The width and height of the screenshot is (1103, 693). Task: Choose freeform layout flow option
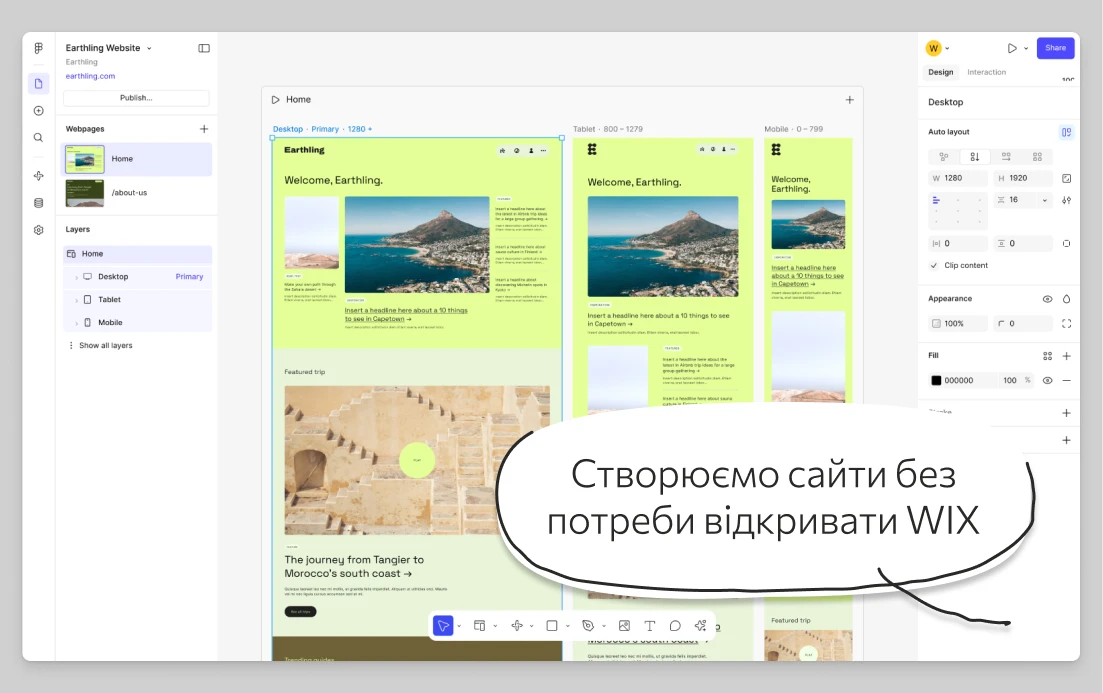(944, 157)
